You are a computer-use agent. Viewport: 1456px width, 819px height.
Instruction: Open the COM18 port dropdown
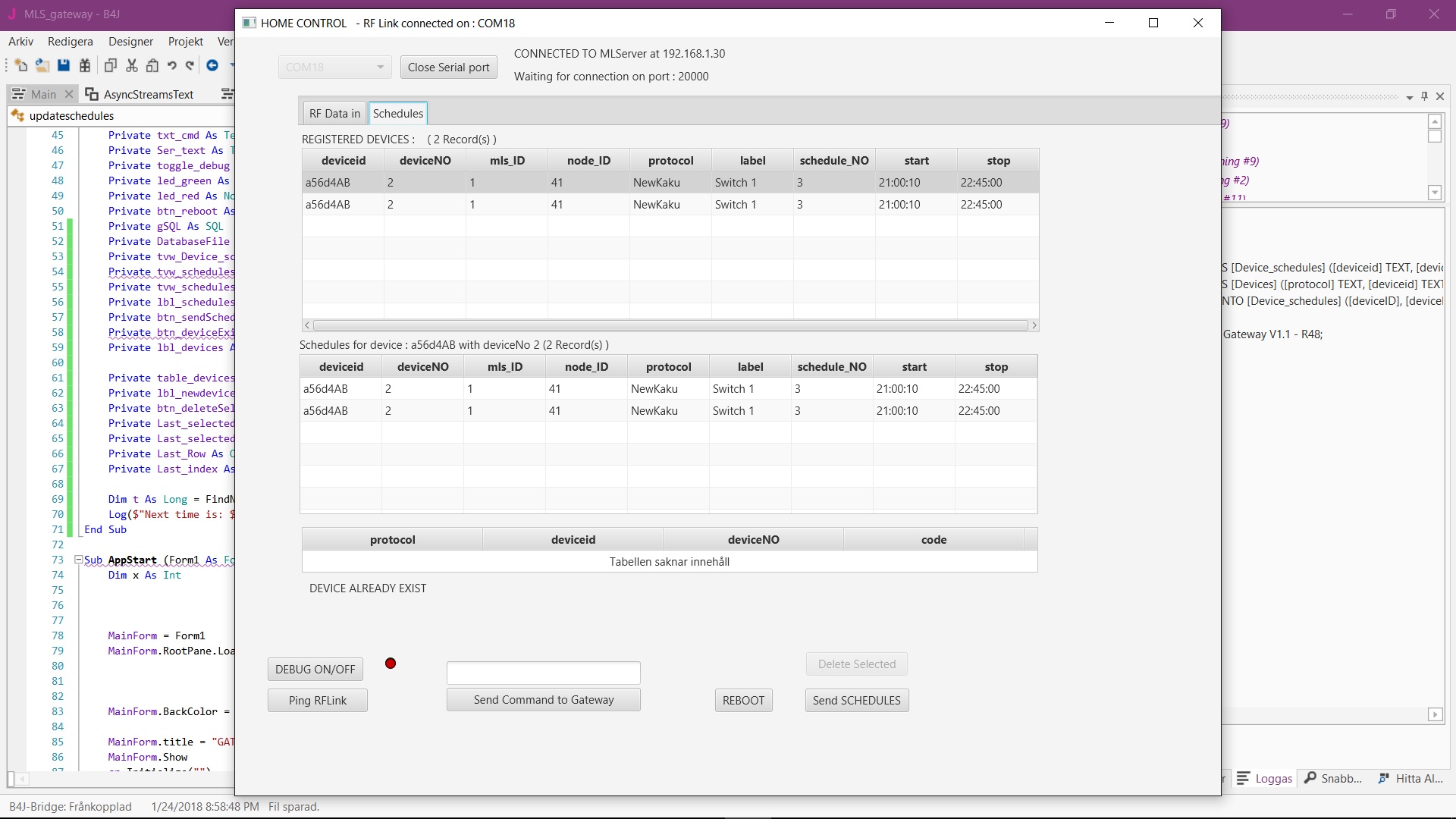380,67
